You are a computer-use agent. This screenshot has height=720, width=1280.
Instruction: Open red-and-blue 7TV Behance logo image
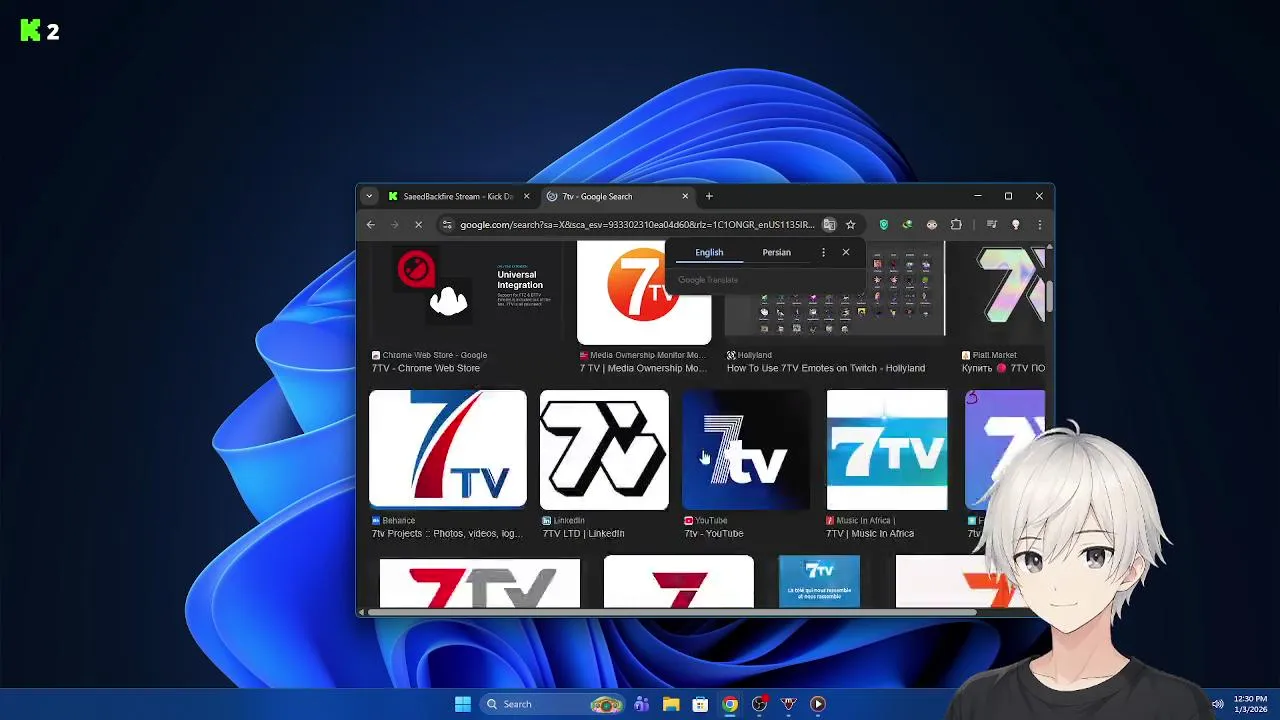tap(447, 450)
